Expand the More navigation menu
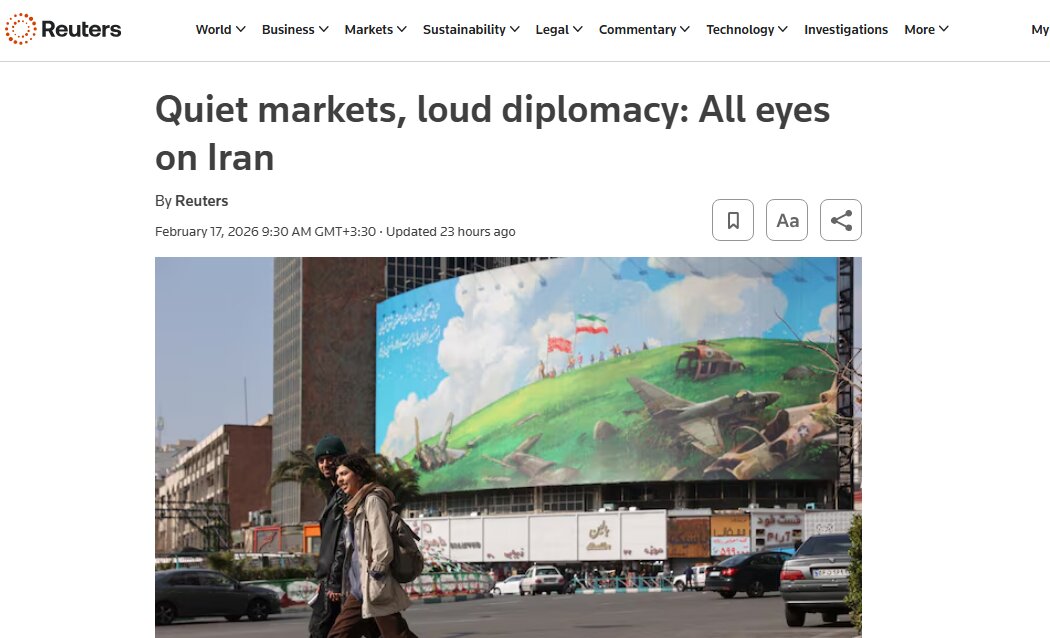This screenshot has width=1050, height=638. 926,29
